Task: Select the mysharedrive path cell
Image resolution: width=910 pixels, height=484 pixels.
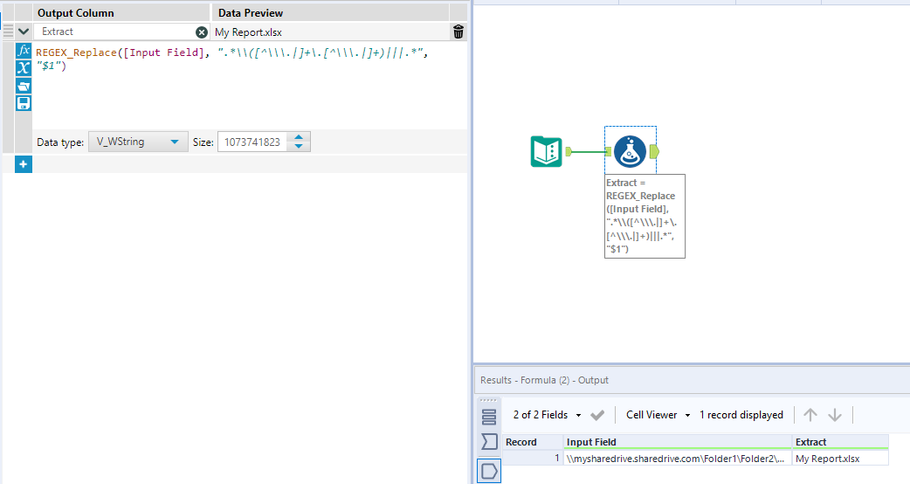Action: pos(677,458)
